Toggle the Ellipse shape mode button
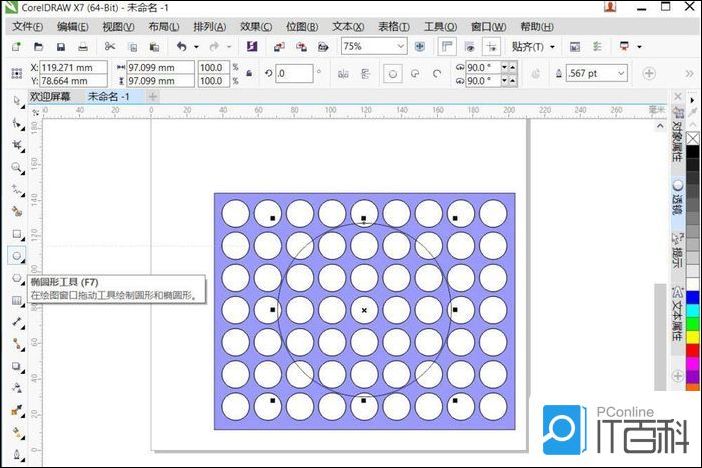 393,73
